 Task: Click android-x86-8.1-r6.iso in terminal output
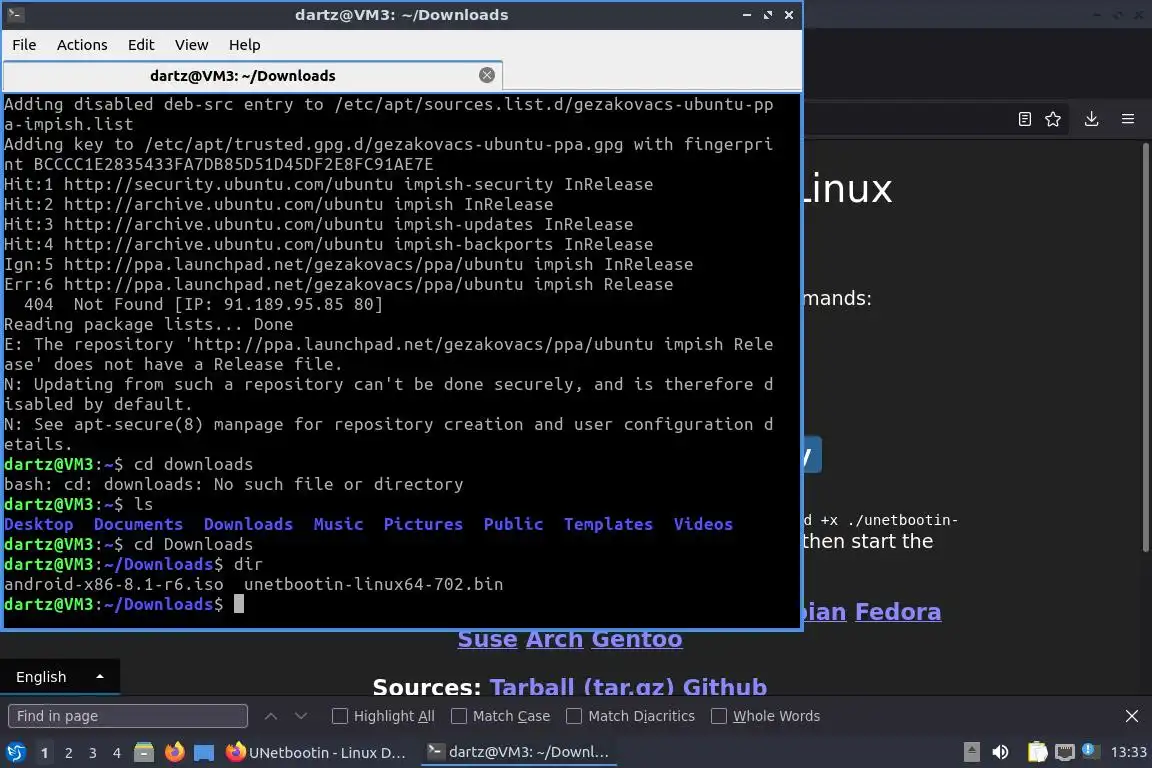click(114, 584)
